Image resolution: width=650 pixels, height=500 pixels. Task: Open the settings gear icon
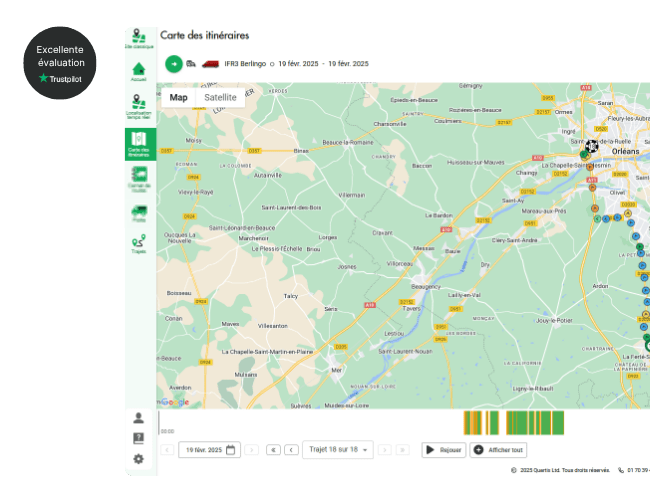click(138, 459)
